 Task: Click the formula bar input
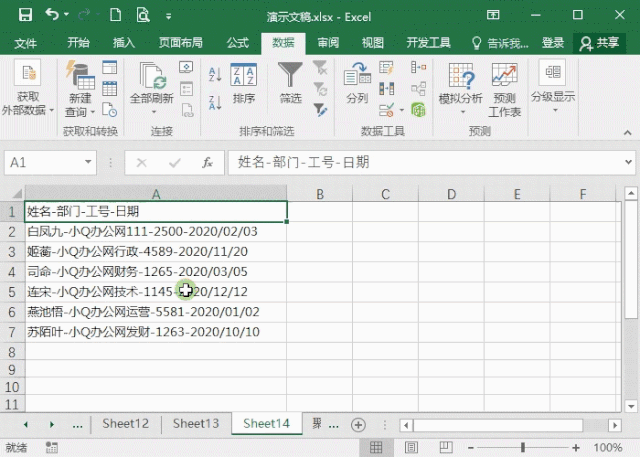pyautogui.click(x=426, y=162)
